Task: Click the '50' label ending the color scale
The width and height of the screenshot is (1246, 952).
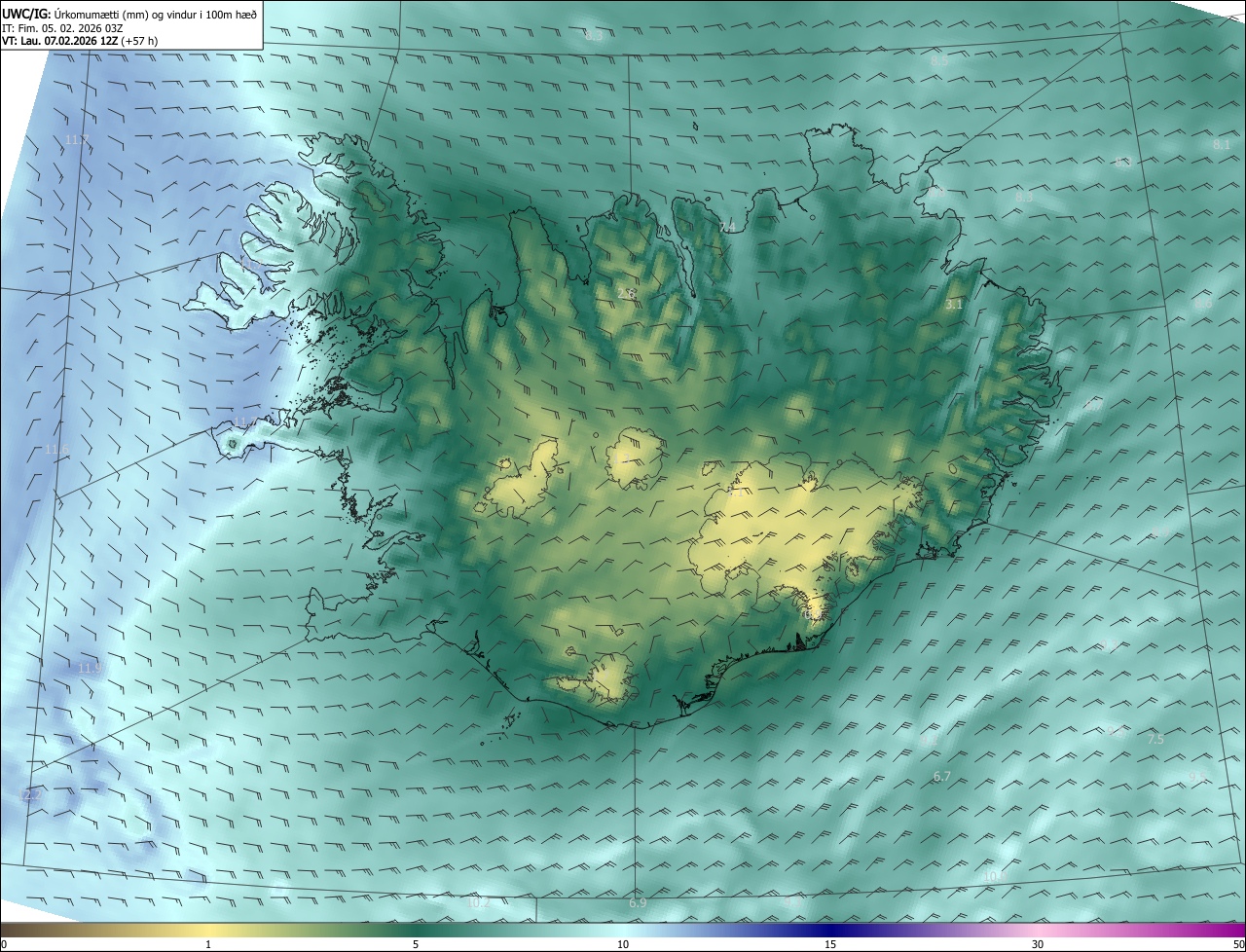Action: [x=1238, y=944]
